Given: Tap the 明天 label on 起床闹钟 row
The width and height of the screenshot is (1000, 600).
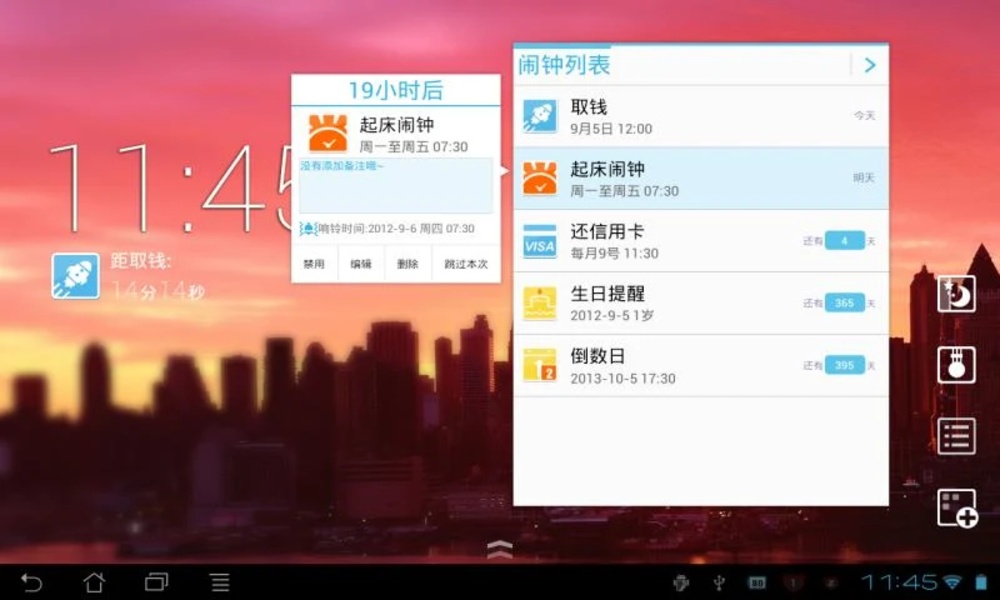Looking at the screenshot, I should (x=864, y=178).
